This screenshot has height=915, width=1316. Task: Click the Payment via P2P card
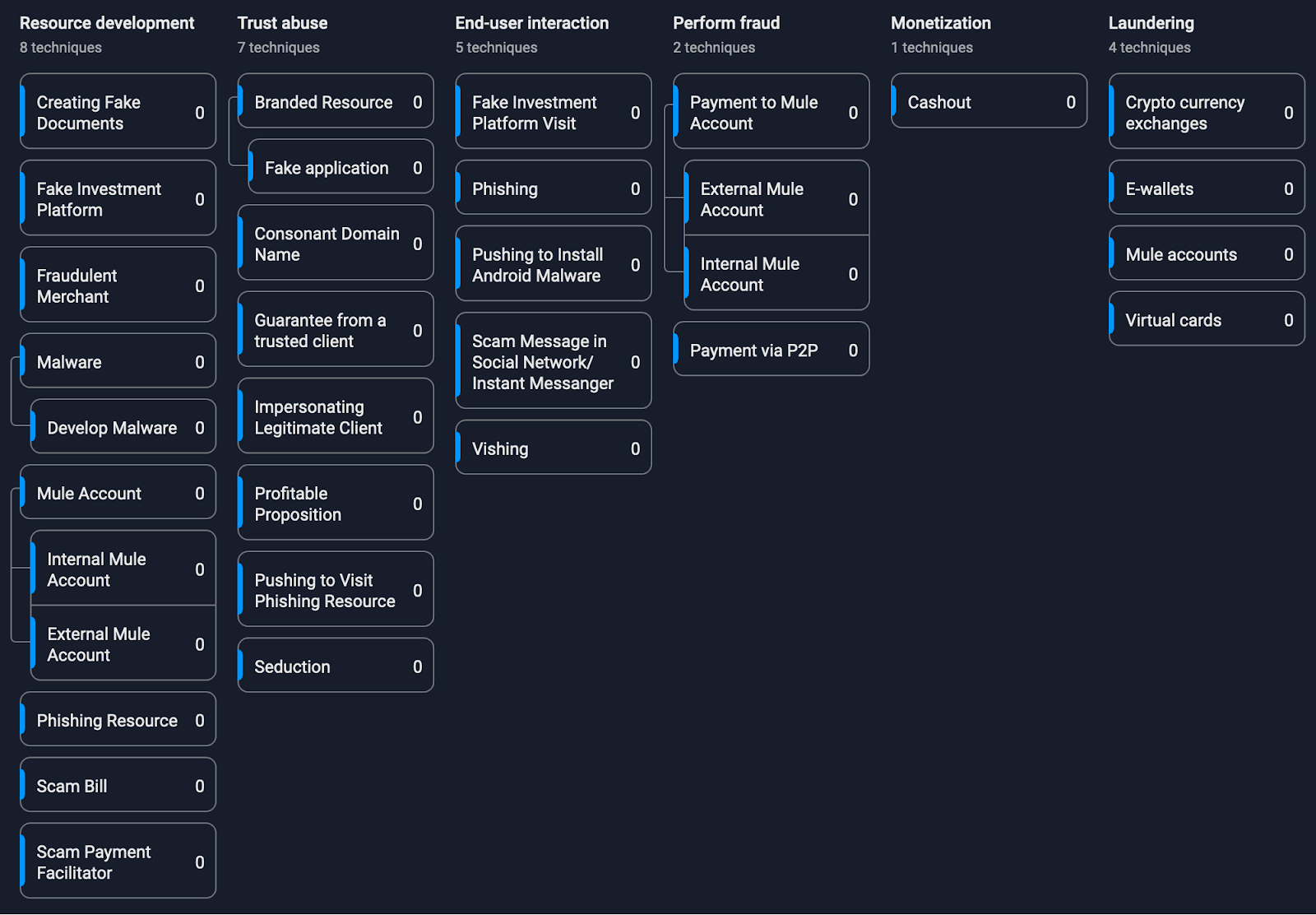pyautogui.click(x=771, y=350)
